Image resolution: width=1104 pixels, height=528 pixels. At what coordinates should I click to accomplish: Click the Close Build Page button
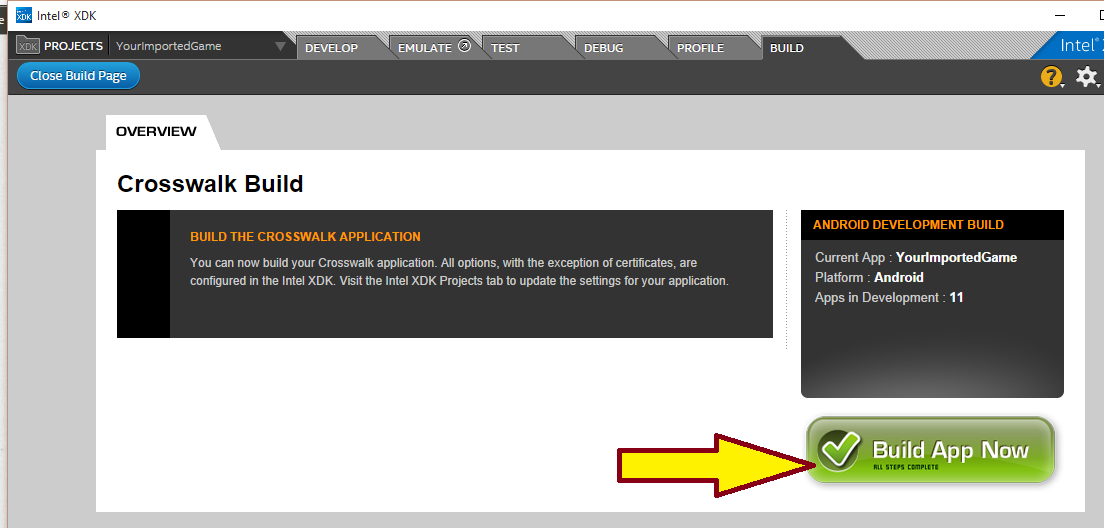click(x=78, y=76)
